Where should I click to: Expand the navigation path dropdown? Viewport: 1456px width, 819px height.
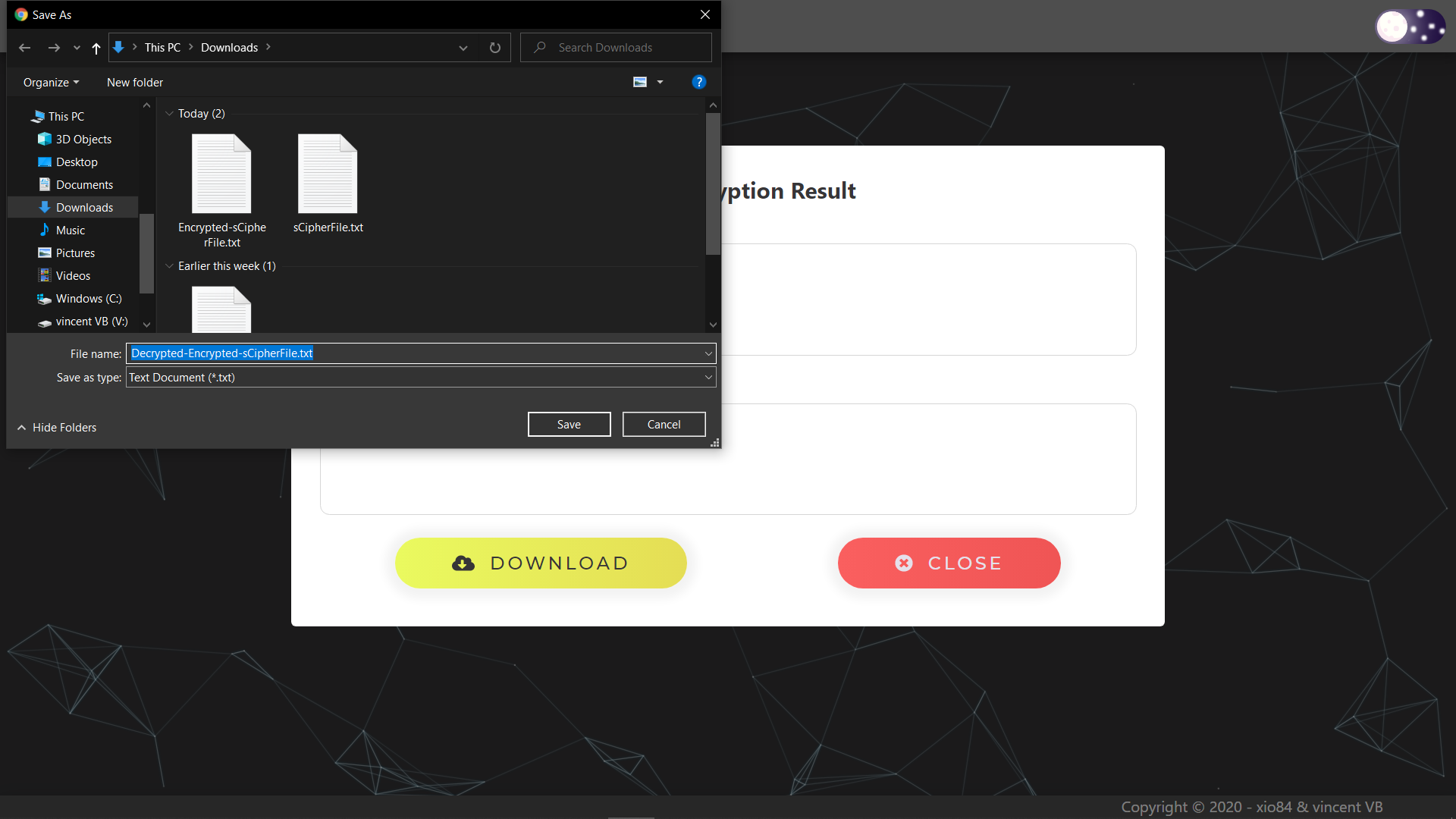[x=463, y=47]
